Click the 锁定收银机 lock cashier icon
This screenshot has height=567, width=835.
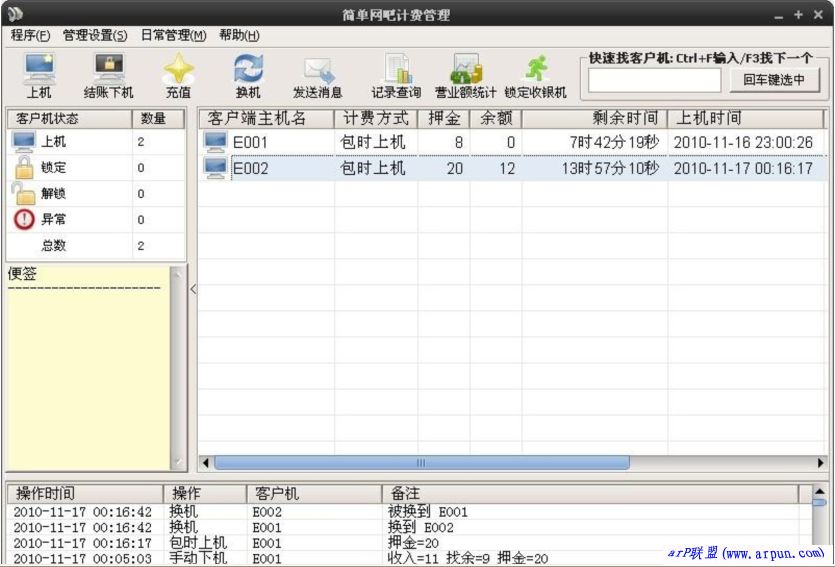(x=535, y=76)
